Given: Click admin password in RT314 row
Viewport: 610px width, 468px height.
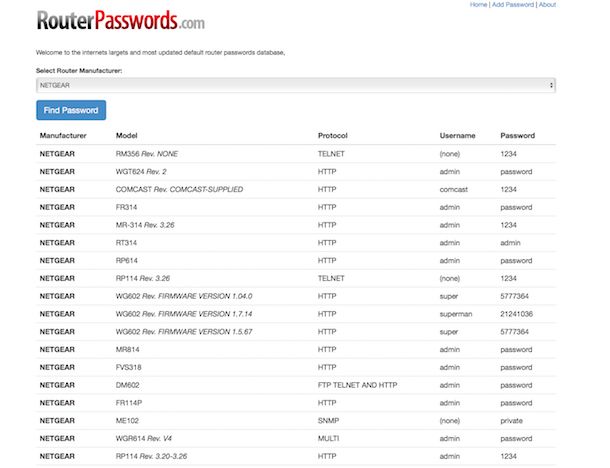Looking at the screenshot, I should pos(510,243).
